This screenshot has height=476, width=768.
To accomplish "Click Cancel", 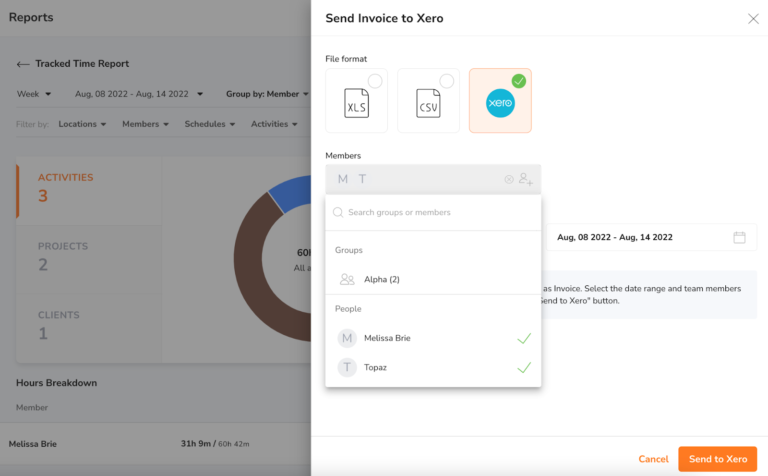I will pos(653,459).
